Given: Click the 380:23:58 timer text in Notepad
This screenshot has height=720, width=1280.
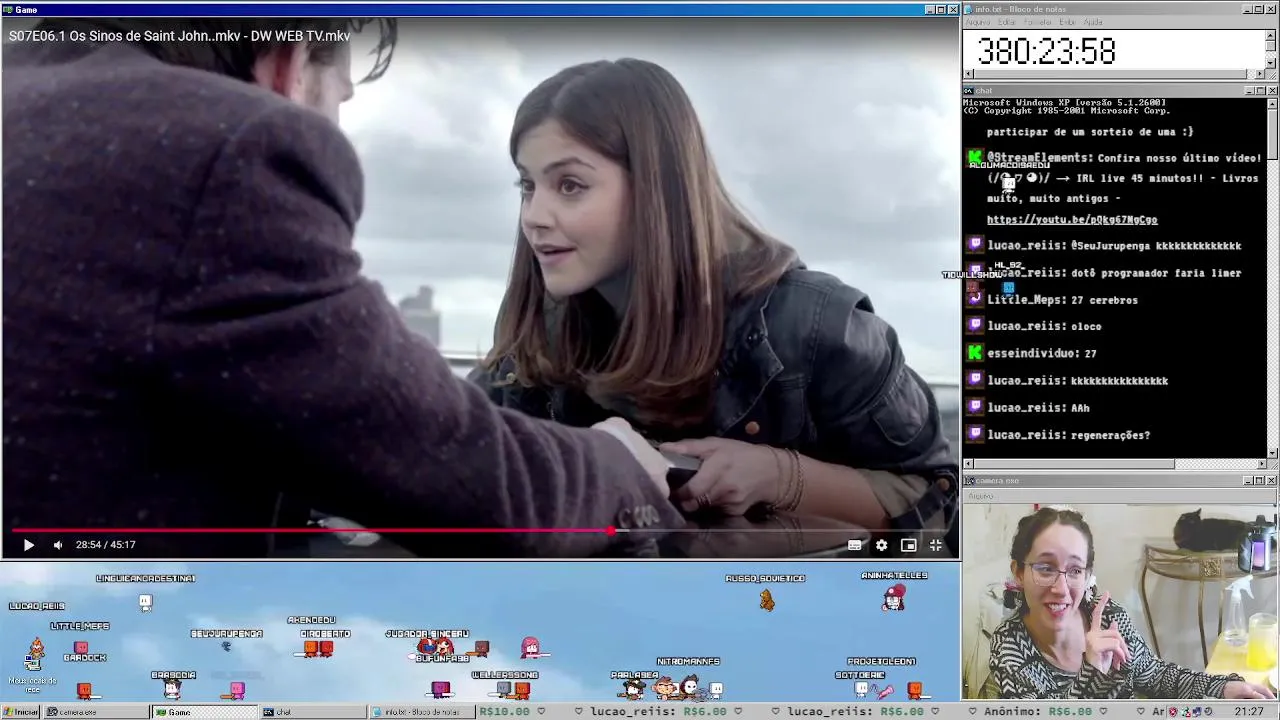Looking at the screenshot, I should point(1046,51).
